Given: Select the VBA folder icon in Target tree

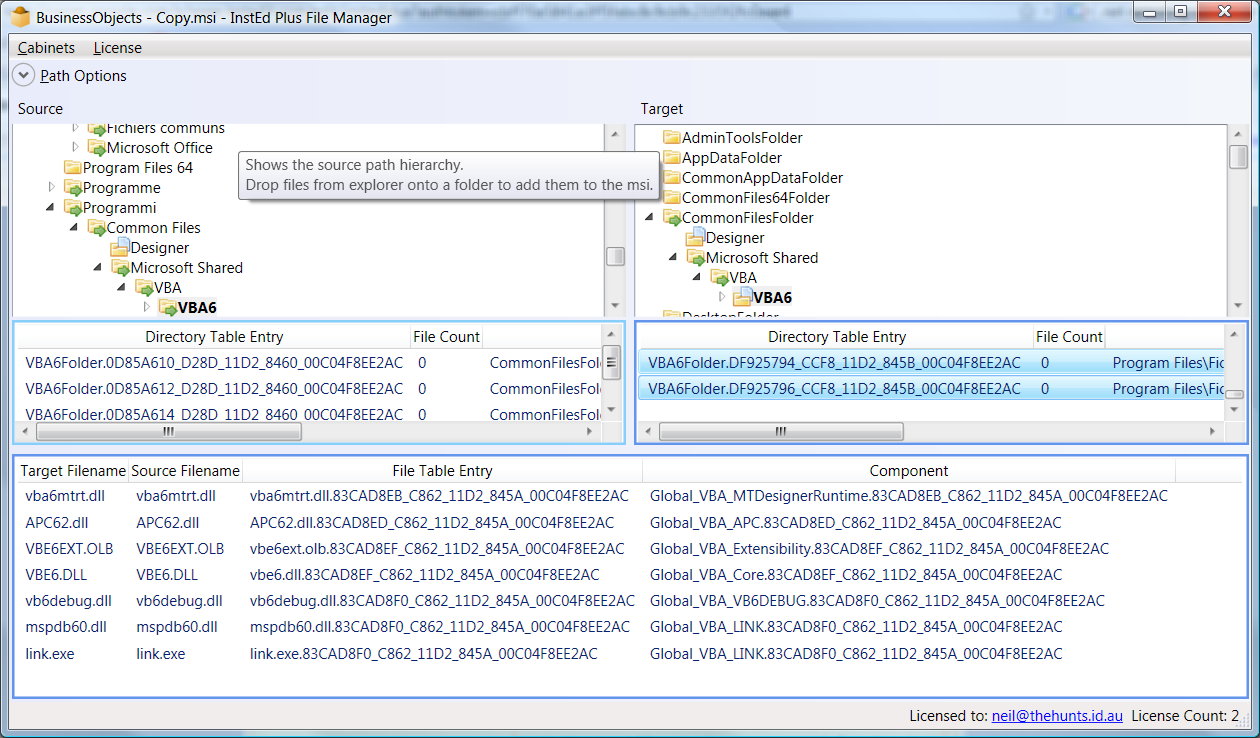Looking at the screenshot, I should 720,278.
